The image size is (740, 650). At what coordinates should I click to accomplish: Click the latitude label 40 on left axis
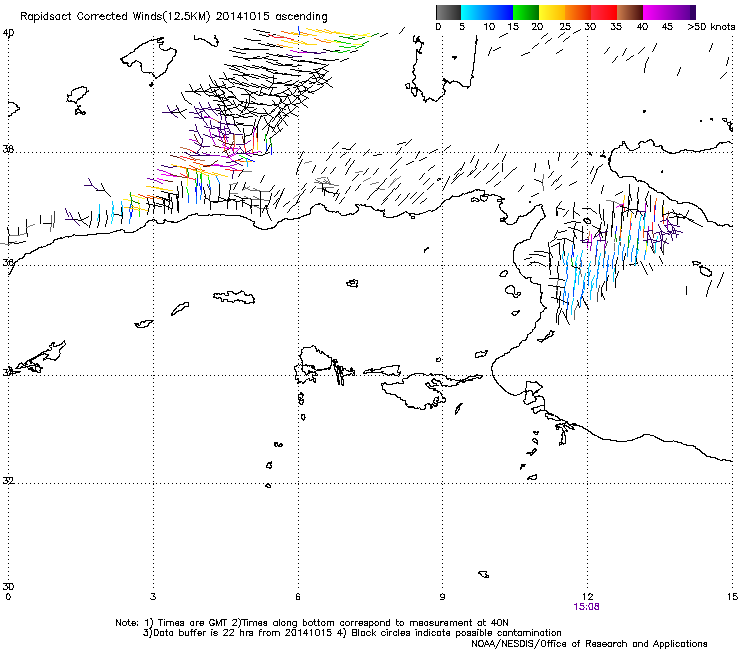click(x=8, y=33)
